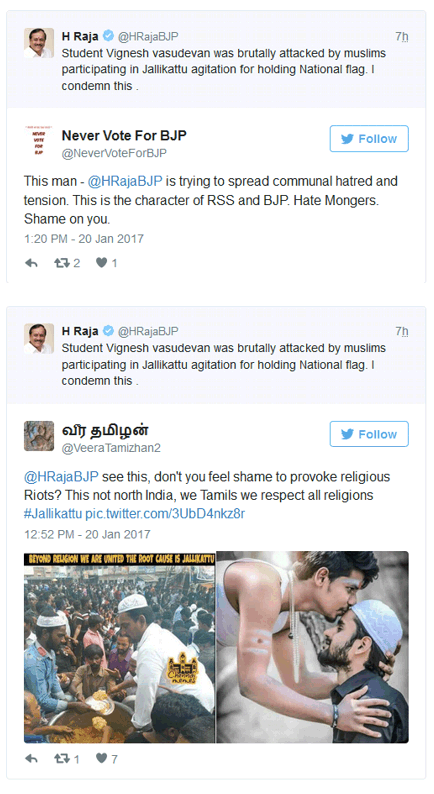Open @HRajaBJP mention in first tweet
The width and height of the screenshot is (434, 794).
[125, 181]
